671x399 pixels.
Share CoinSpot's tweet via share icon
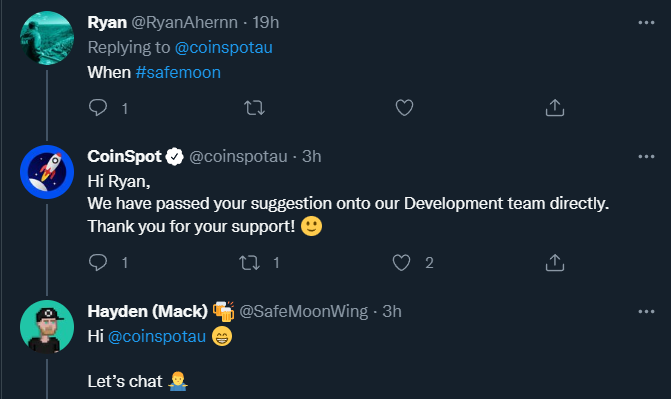555,262
